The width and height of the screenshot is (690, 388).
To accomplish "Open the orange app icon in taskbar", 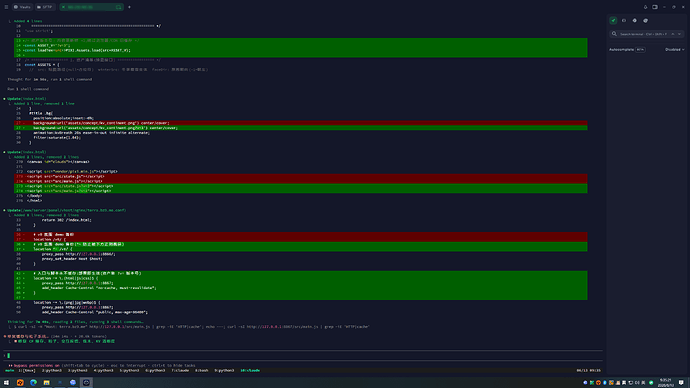I will 20,383.
